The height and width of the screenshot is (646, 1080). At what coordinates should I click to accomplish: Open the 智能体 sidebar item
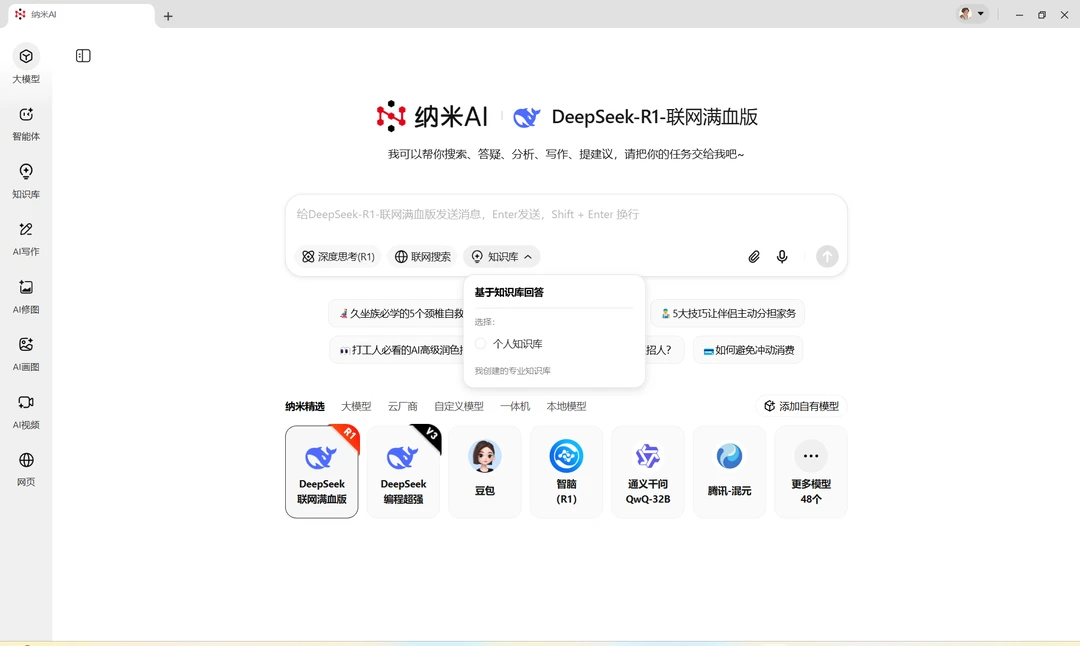(x=26, y=123)
